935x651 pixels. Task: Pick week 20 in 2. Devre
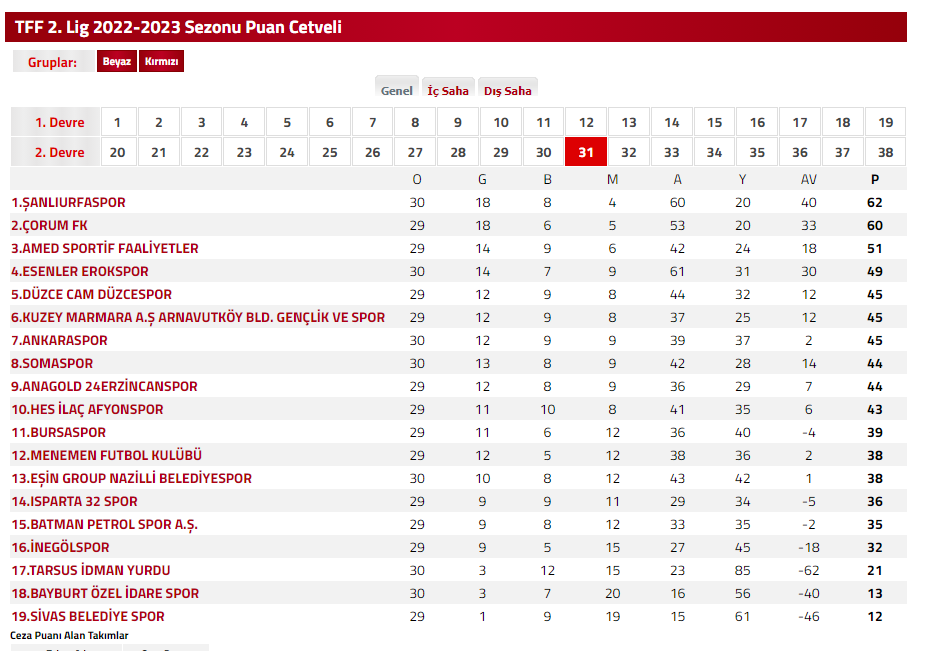click(x=117, y=152)
